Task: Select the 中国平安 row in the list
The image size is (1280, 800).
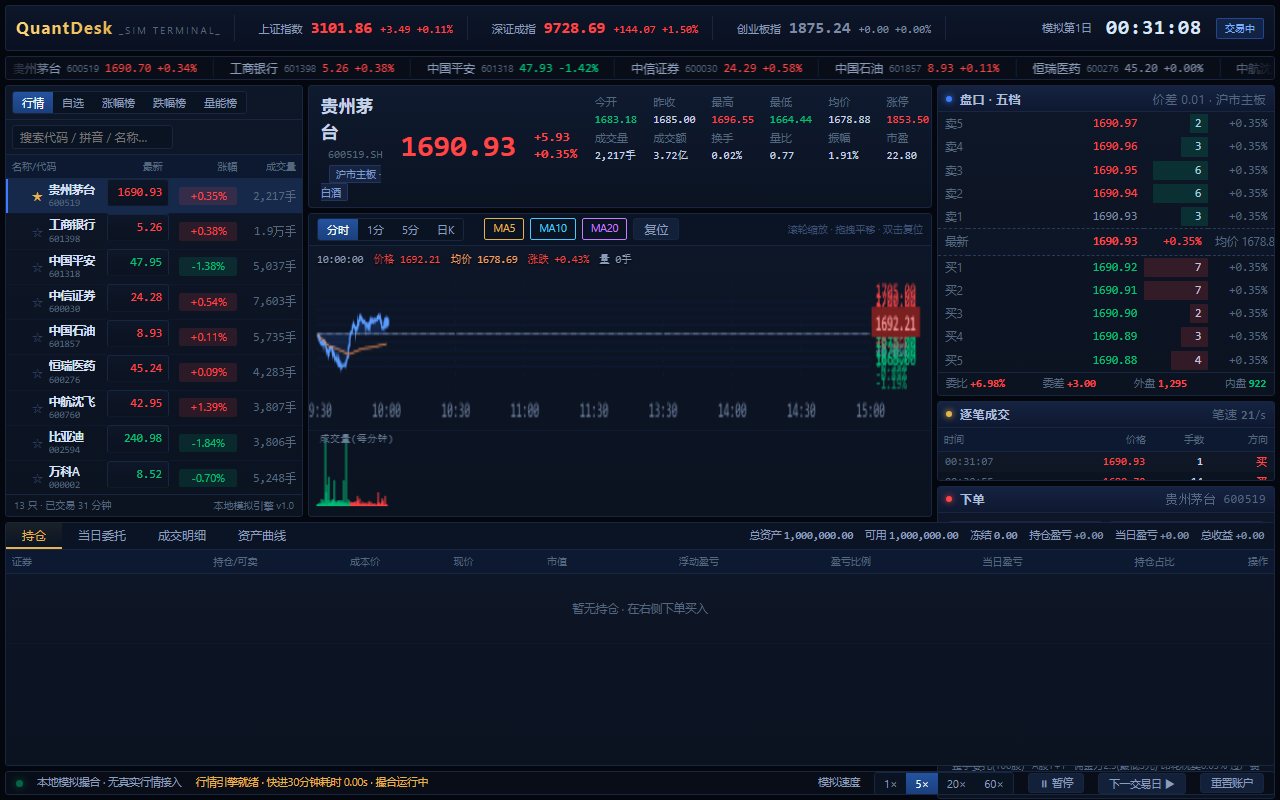Action: 154,266
